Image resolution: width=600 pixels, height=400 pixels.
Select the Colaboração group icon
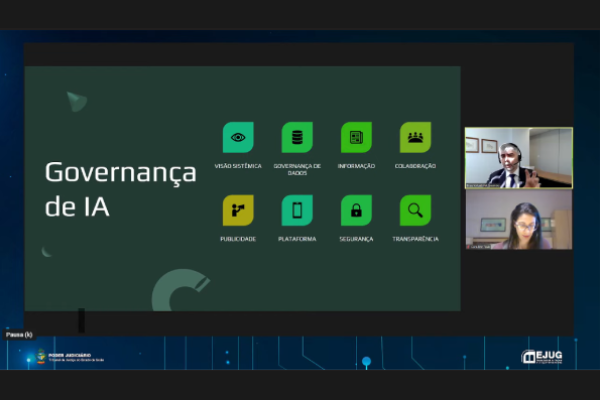coord(415,137)
